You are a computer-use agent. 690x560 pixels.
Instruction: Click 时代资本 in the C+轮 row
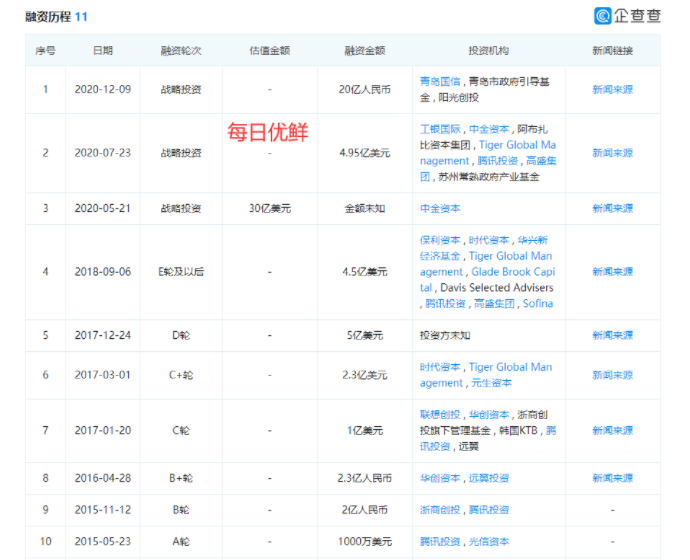coord(440,367)
